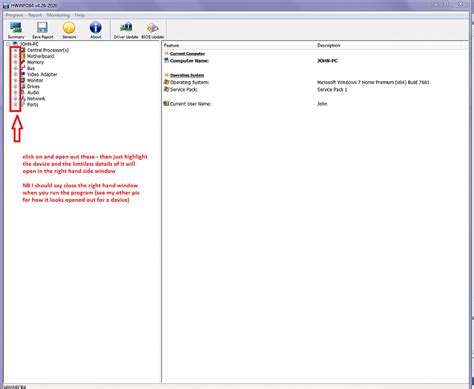Click the Windows flag icon beside Operating System:
The width and height of the screenshot is (474, 389).
click(x=166, y=82)
